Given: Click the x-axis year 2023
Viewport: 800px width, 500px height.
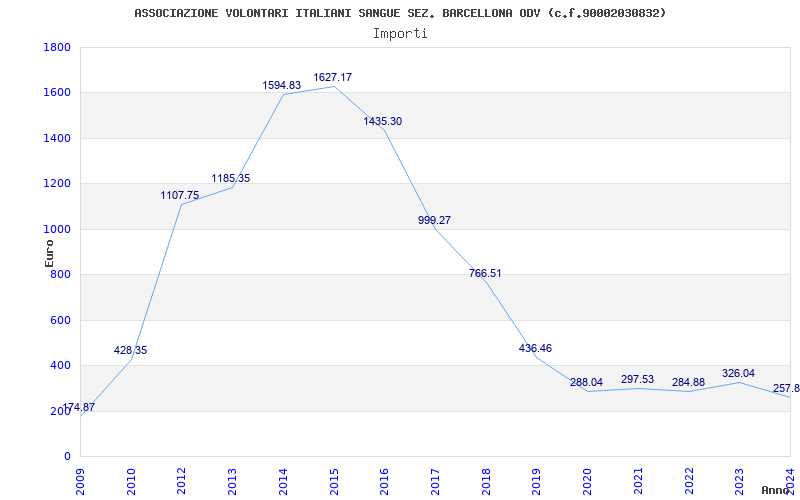Looking at the screenshot, I should pyautogui.click(x=739, y=482).
